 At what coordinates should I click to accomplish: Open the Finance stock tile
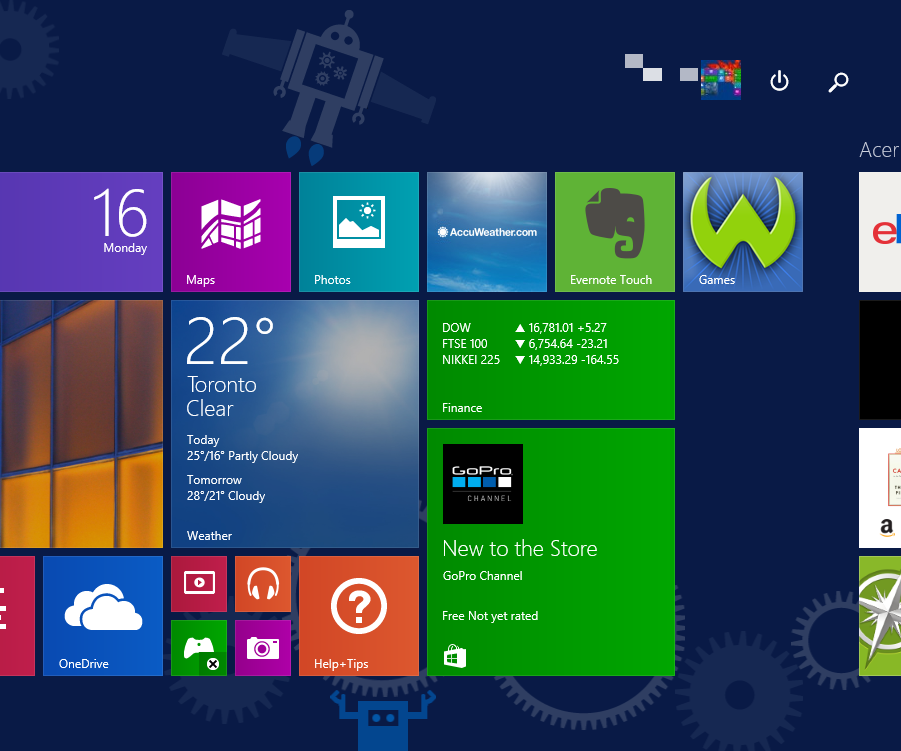pos(551,360)
